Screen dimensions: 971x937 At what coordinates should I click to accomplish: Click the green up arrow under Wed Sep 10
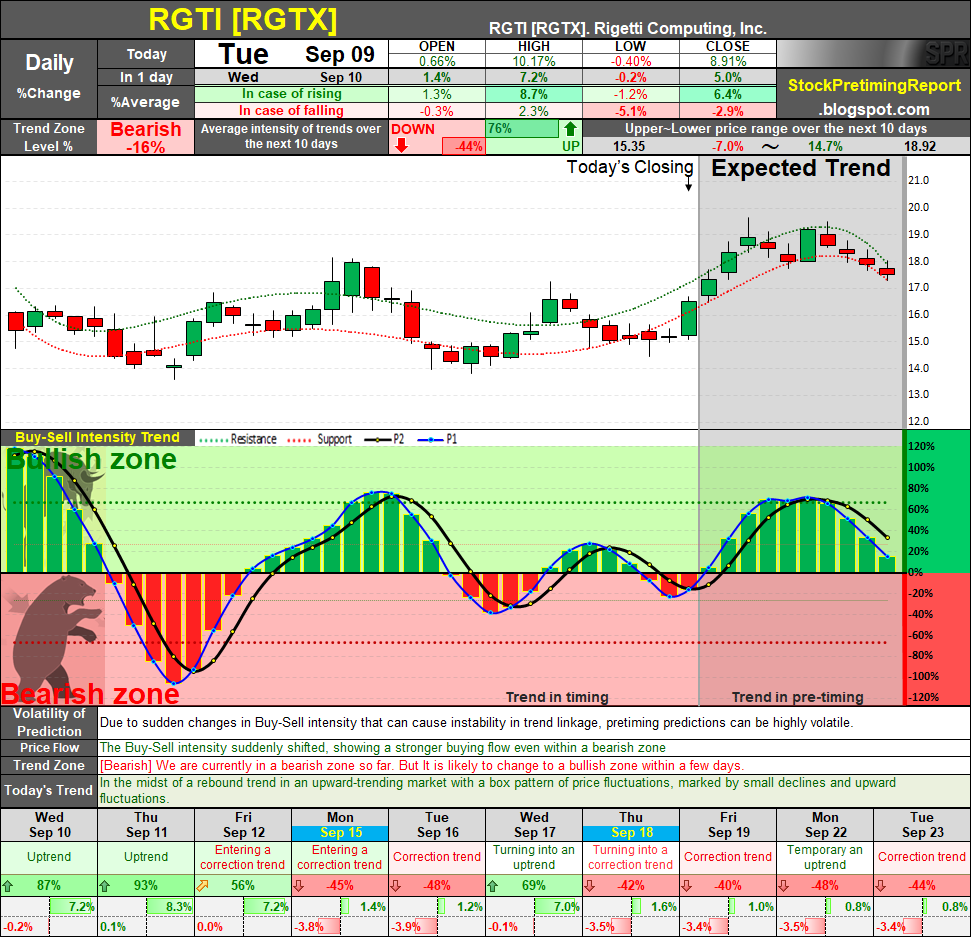[8, 886]
